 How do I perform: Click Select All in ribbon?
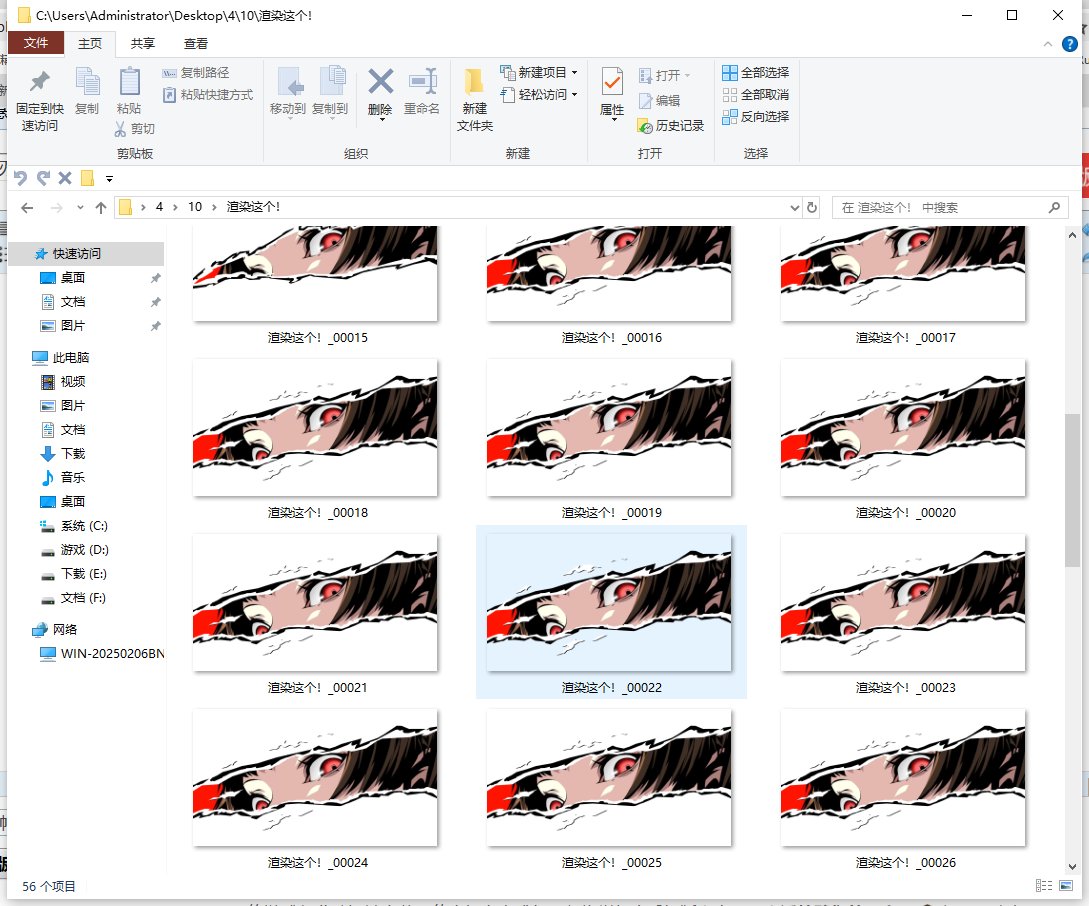pos(755,72)
